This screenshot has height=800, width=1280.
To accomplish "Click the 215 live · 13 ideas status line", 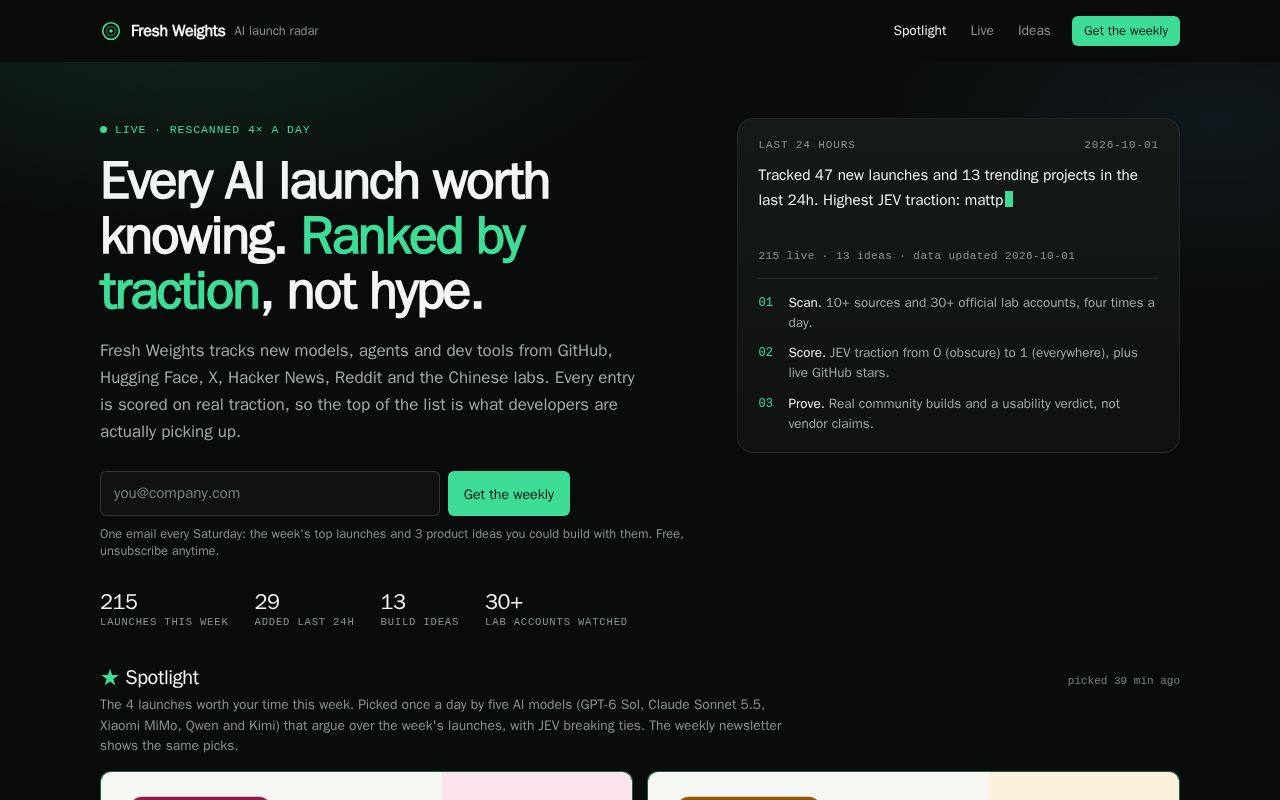I will pos(917,256).
